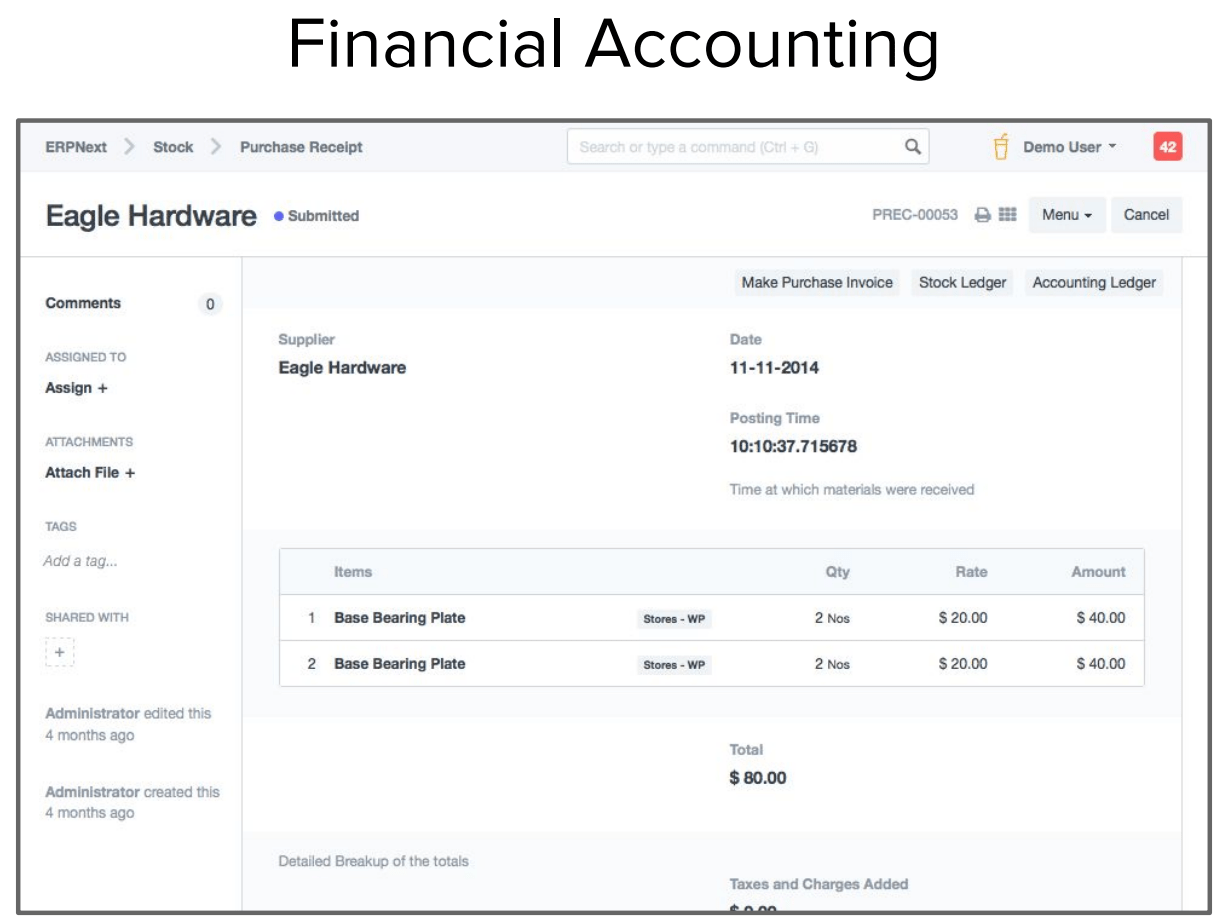
Task: Click Make Purchase Invoice button
Action: pyautogui.click(x=817, y=283)
